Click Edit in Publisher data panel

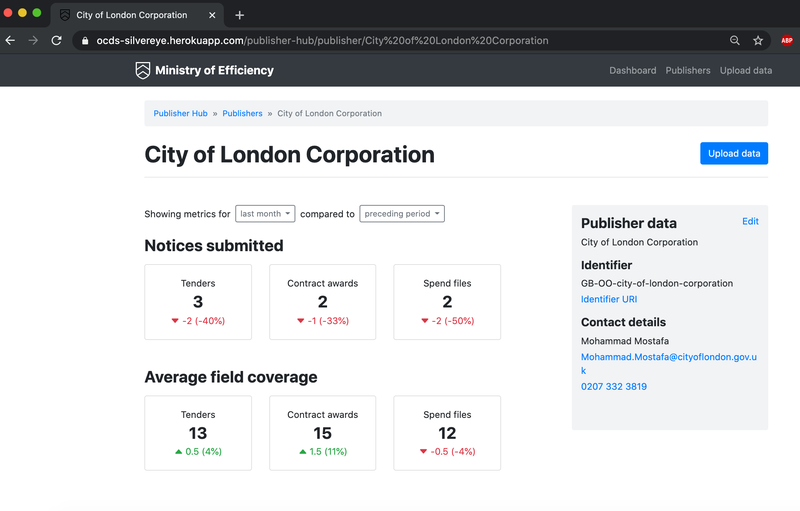point(750,221)
